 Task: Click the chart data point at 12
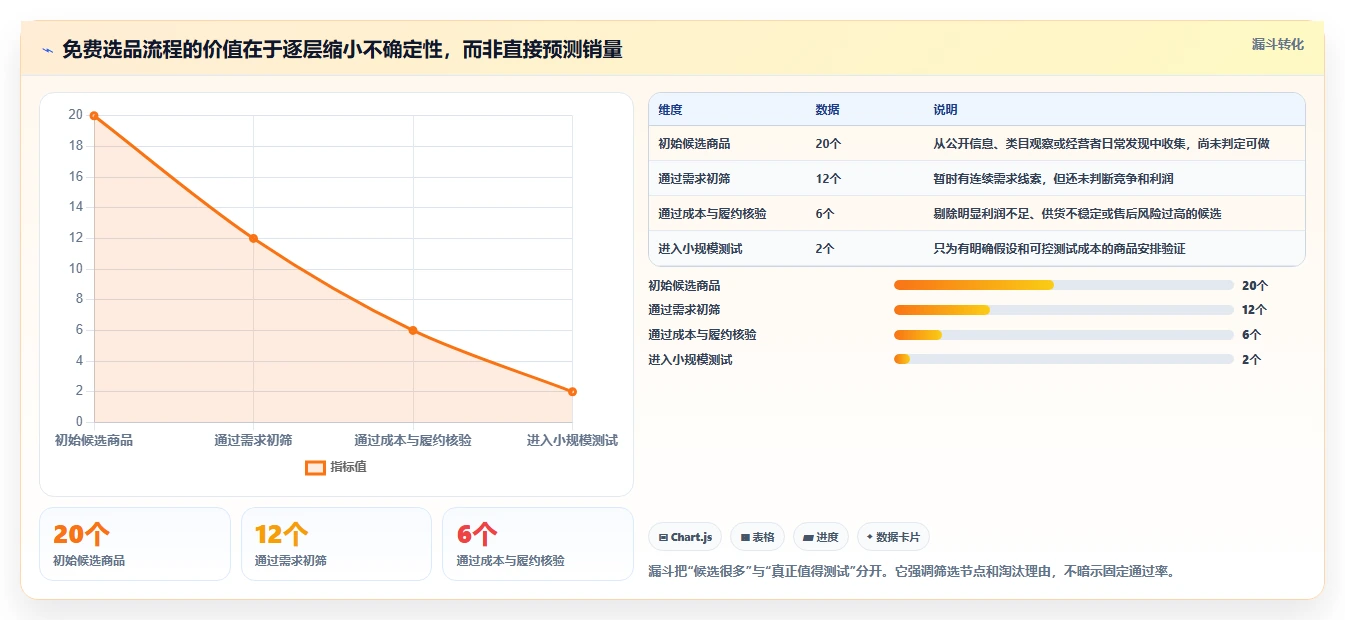[253, 238]
